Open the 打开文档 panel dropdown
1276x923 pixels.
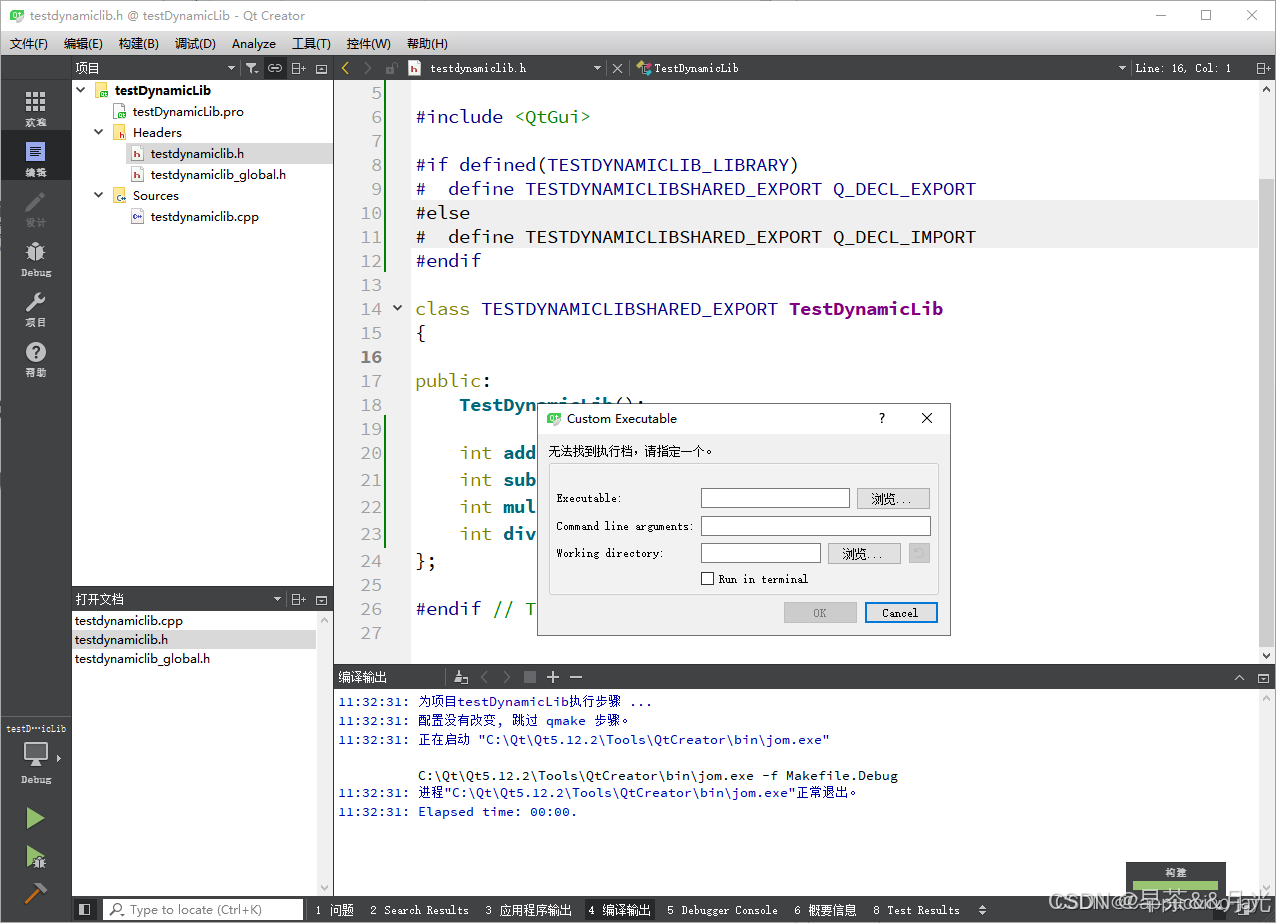click(x=278, y=599)
